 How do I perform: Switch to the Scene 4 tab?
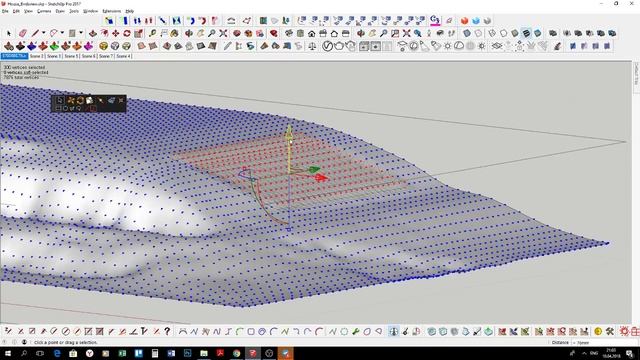click(123, 56)
